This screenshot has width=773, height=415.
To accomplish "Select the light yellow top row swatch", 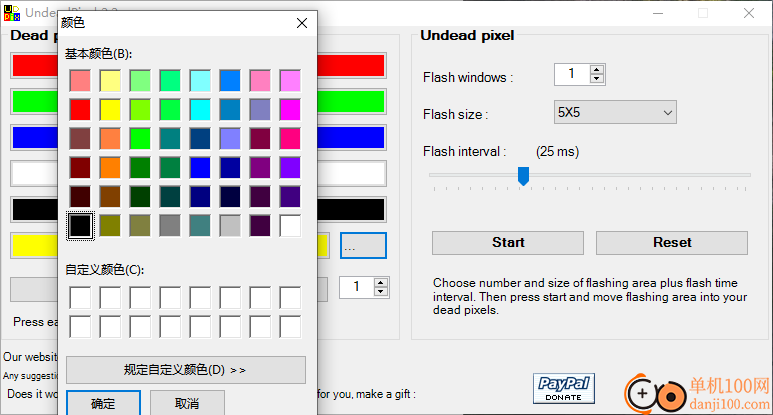I will tap(110, 80).
